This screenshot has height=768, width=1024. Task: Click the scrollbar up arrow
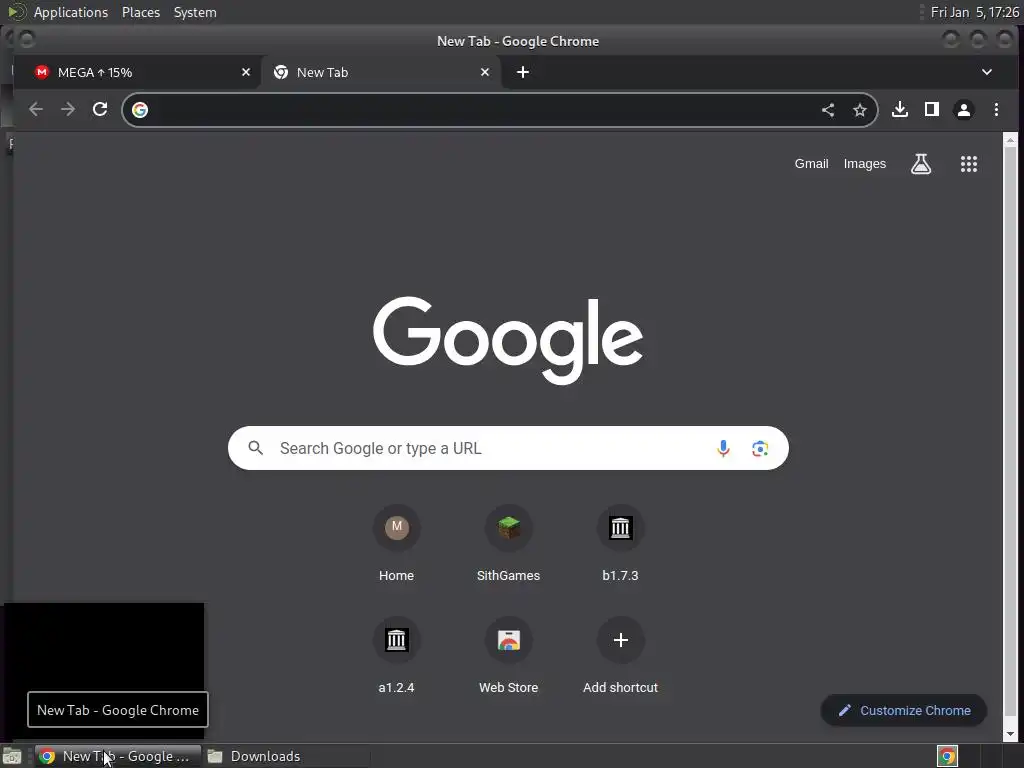[x=1010, y=140]
